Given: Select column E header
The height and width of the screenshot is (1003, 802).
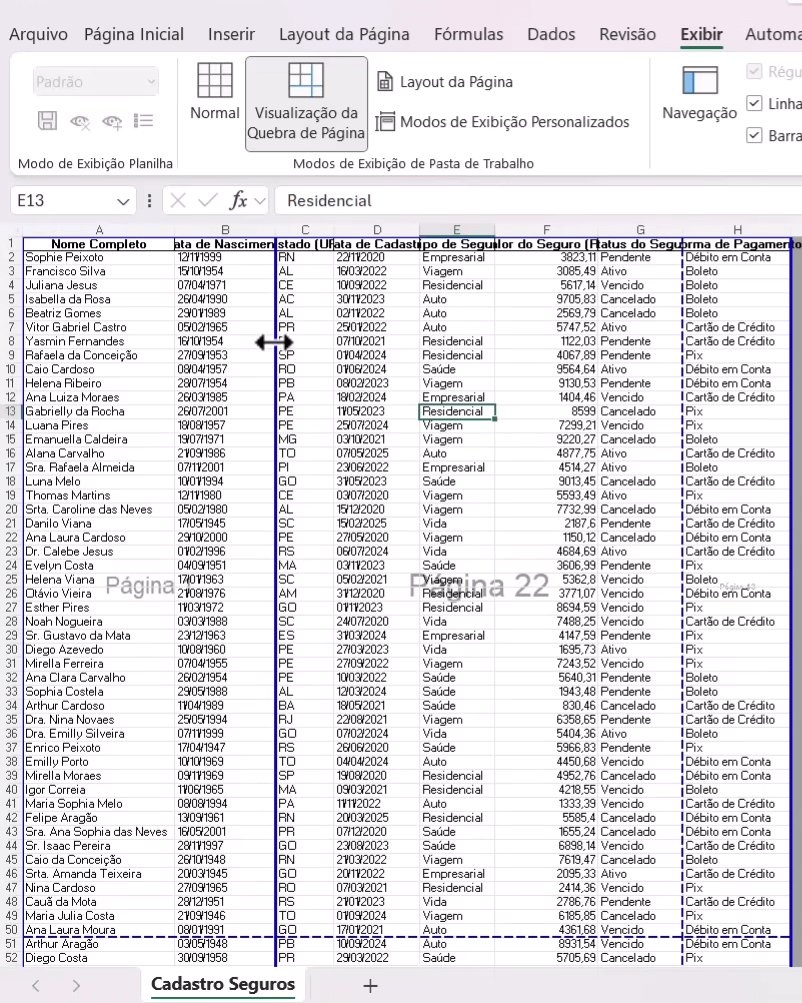Looking at the screenshot, I should (457, 230).
